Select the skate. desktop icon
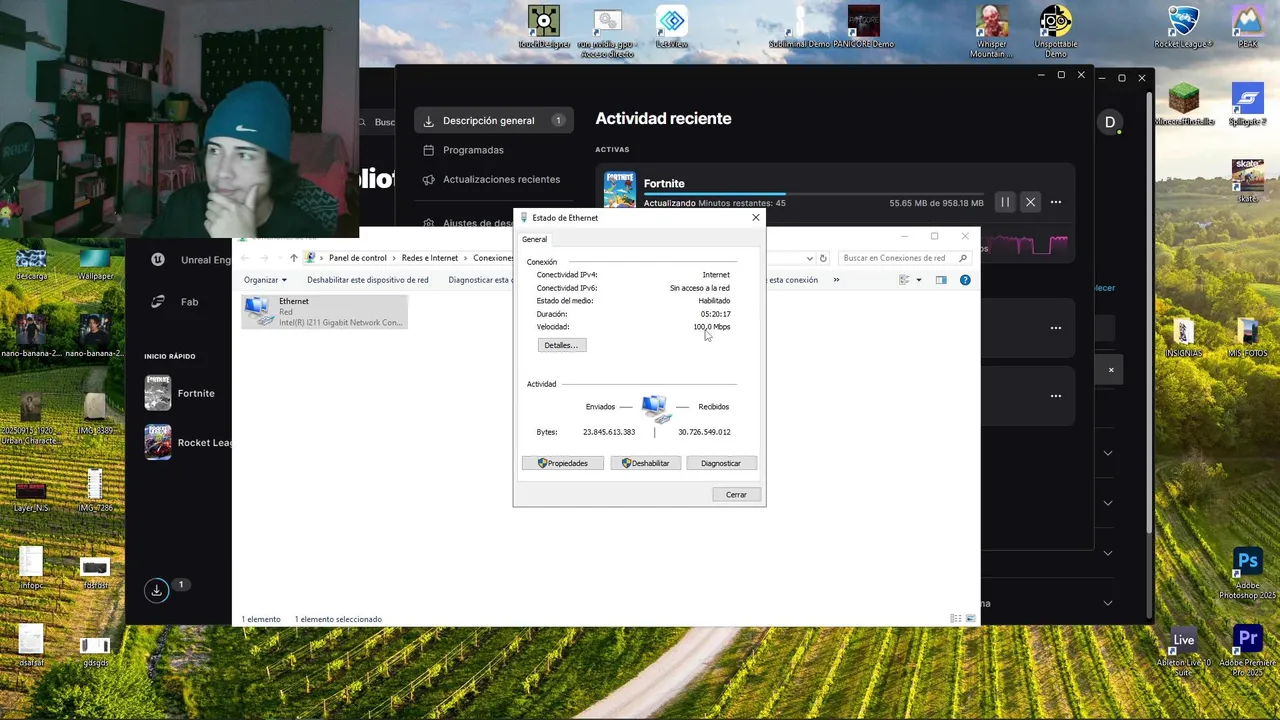This screenshot has height=720, width=1280. click(x=1247, y=181)
